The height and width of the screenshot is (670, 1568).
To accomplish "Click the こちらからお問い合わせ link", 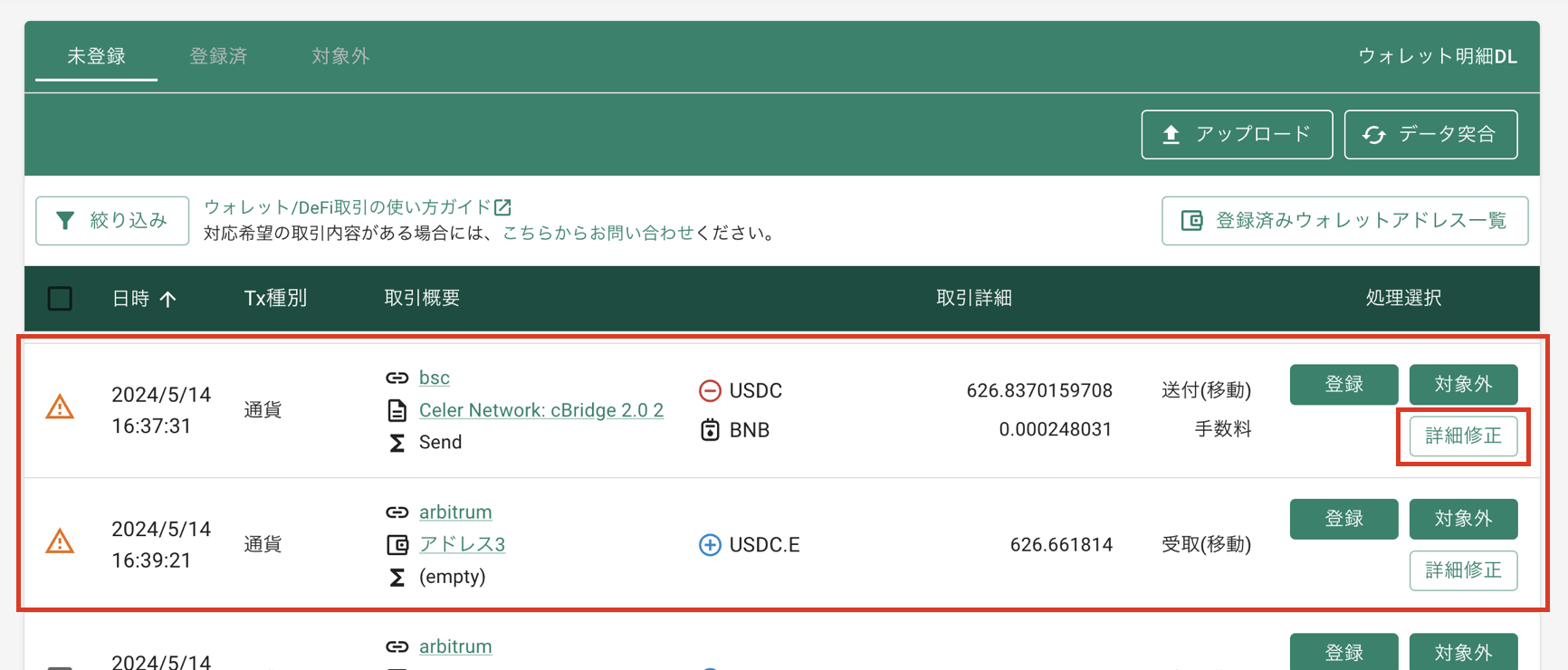I will (x=598, y=234).
